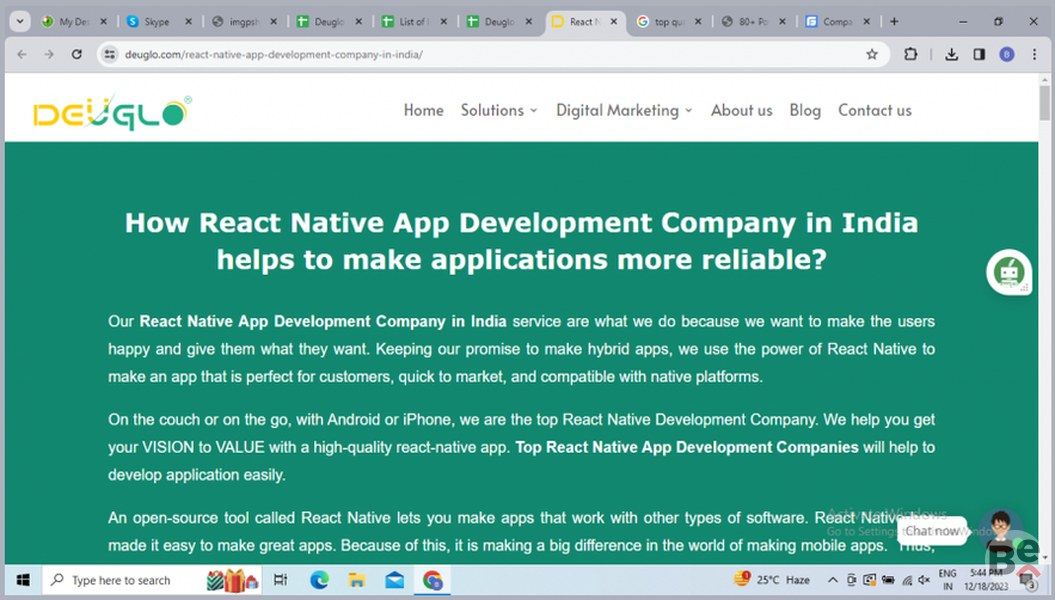Open the Chrome three-dot menu
Screen dimensions: 1055x600
click(x=1033, y=54)
